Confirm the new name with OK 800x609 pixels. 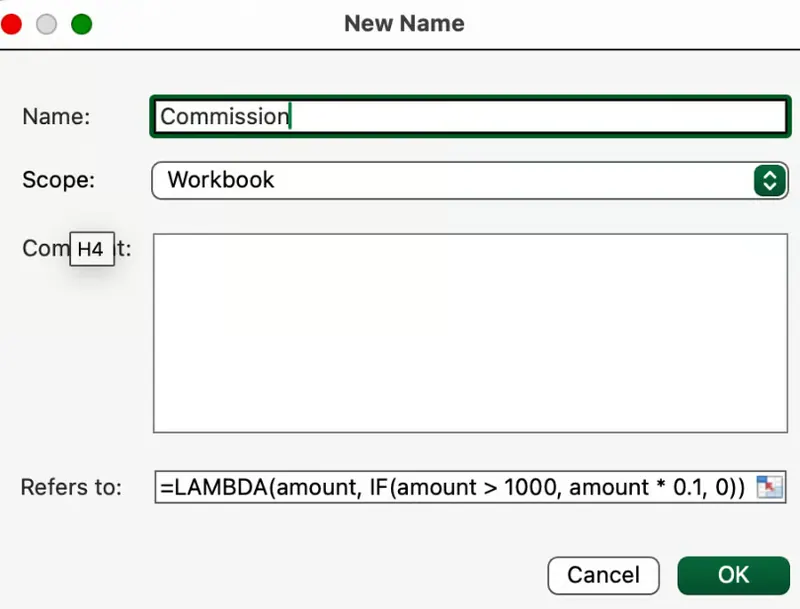(x=733, y=575)
